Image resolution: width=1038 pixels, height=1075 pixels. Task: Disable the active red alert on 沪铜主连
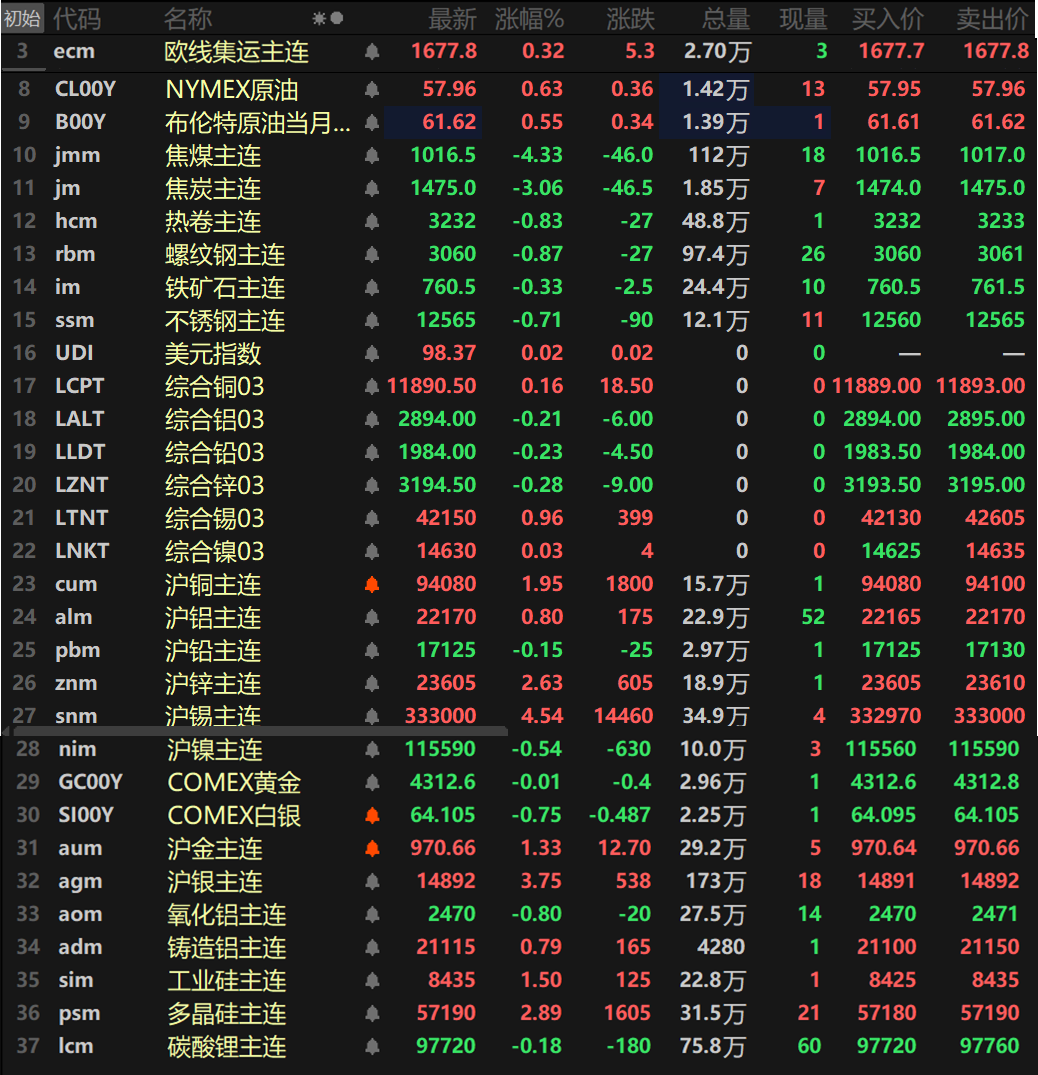coord(371,583)
